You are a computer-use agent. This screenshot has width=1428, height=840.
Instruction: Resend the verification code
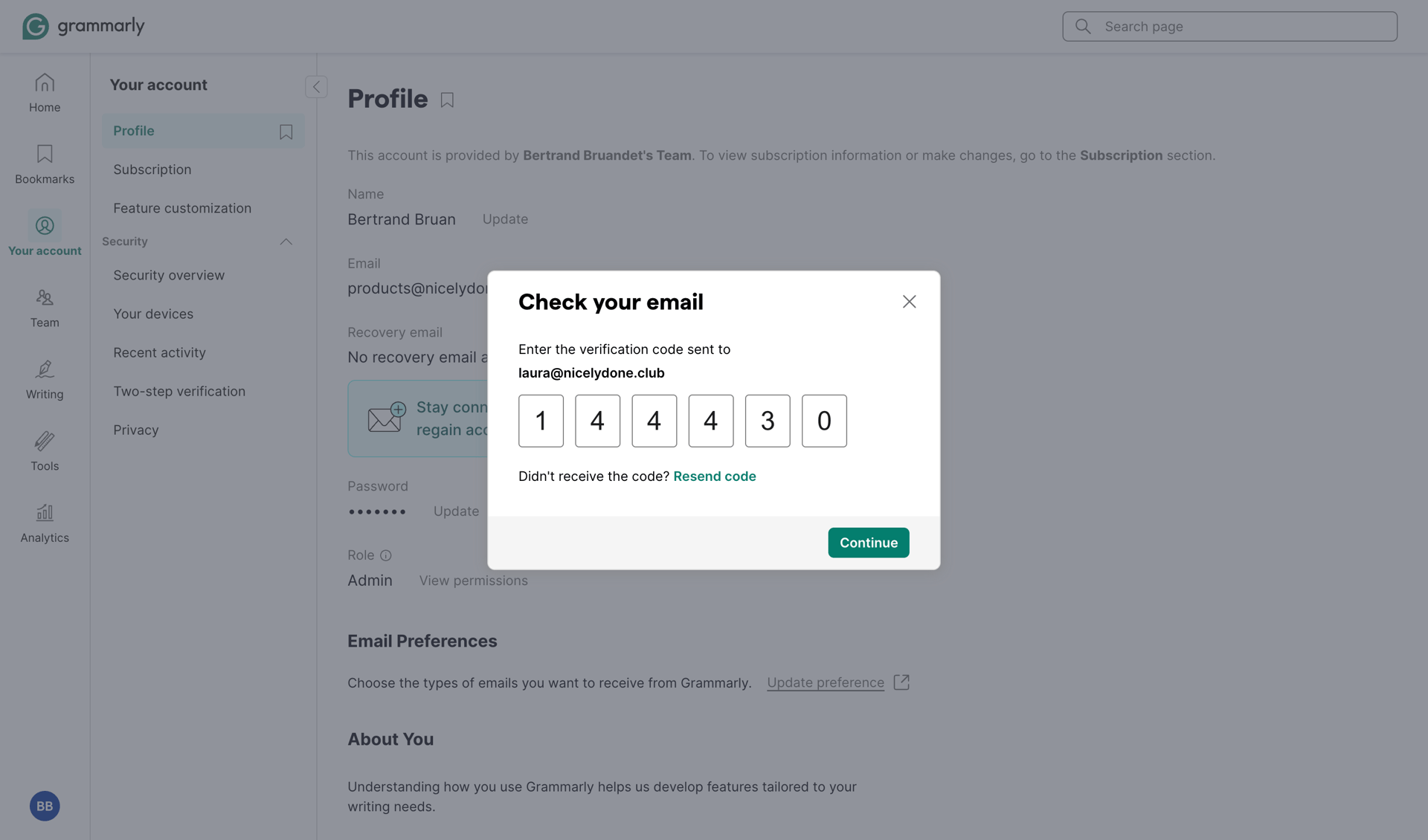click(715, 476)
